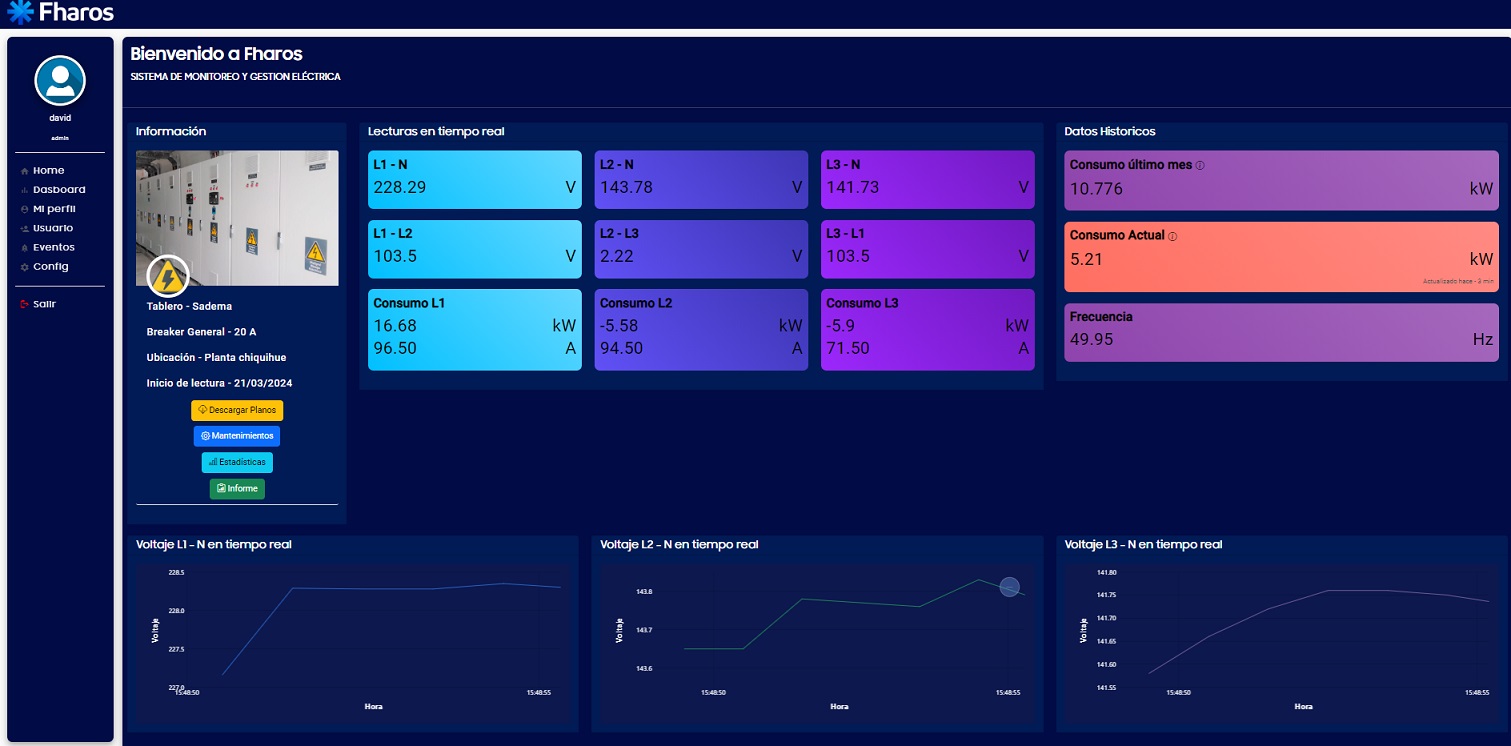Open Eventos using the bell icon

24,248
